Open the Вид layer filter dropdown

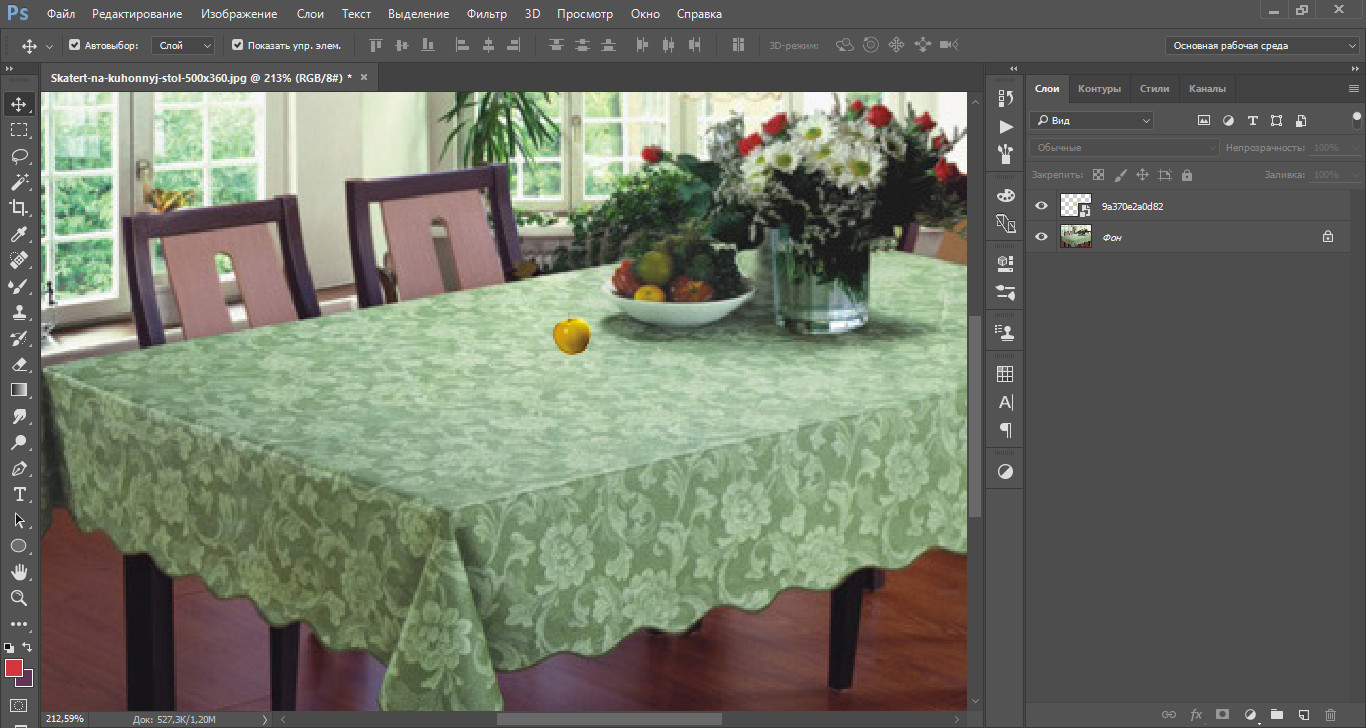click(1091, 120)
